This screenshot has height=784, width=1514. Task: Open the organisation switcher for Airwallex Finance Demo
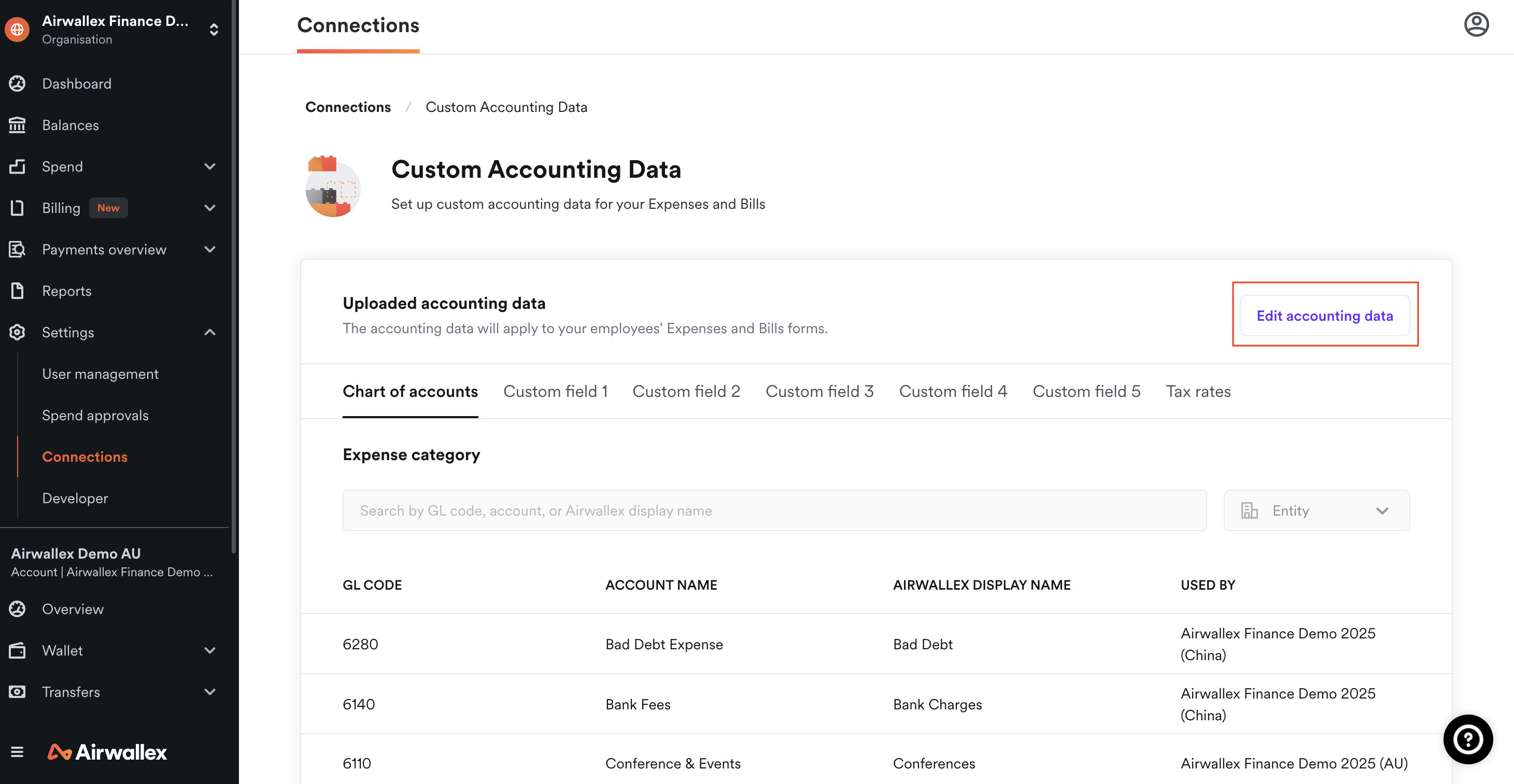[x=214, y=30]
